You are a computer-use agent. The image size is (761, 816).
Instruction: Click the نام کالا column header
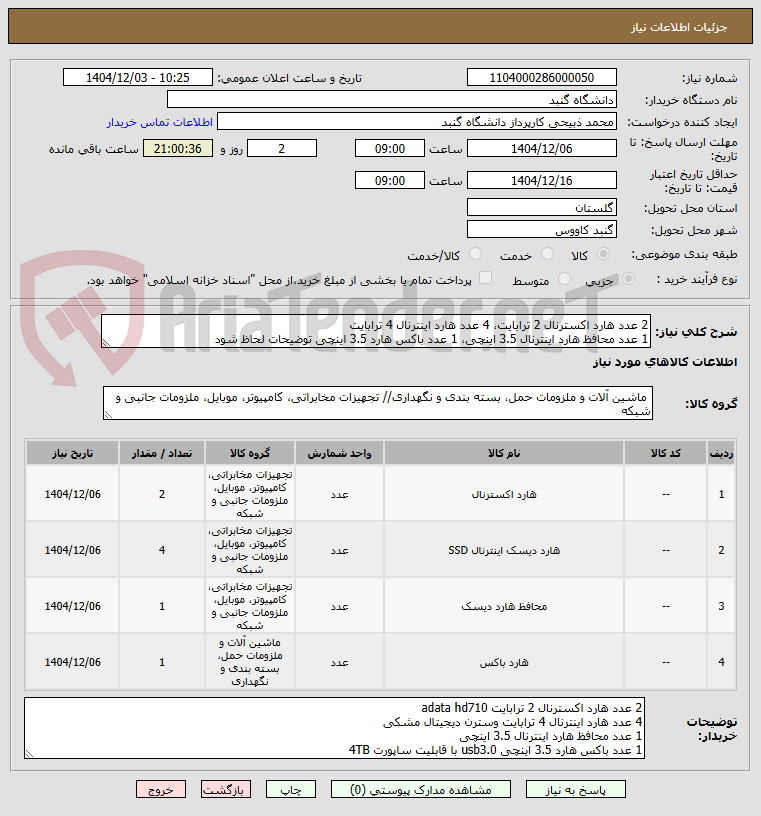click(x=504, y=453)
